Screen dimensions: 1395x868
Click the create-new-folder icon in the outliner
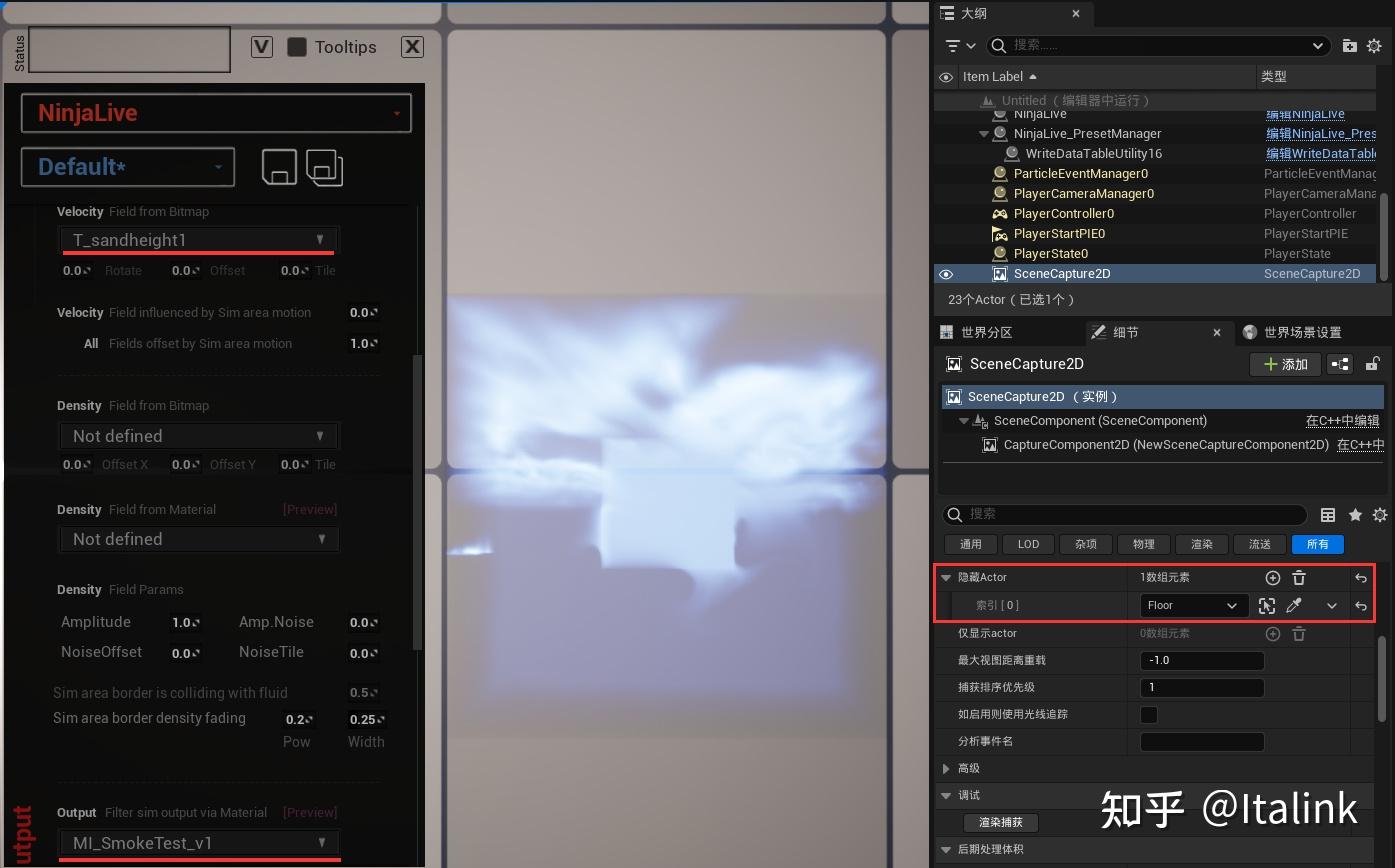pos(1349,45)
